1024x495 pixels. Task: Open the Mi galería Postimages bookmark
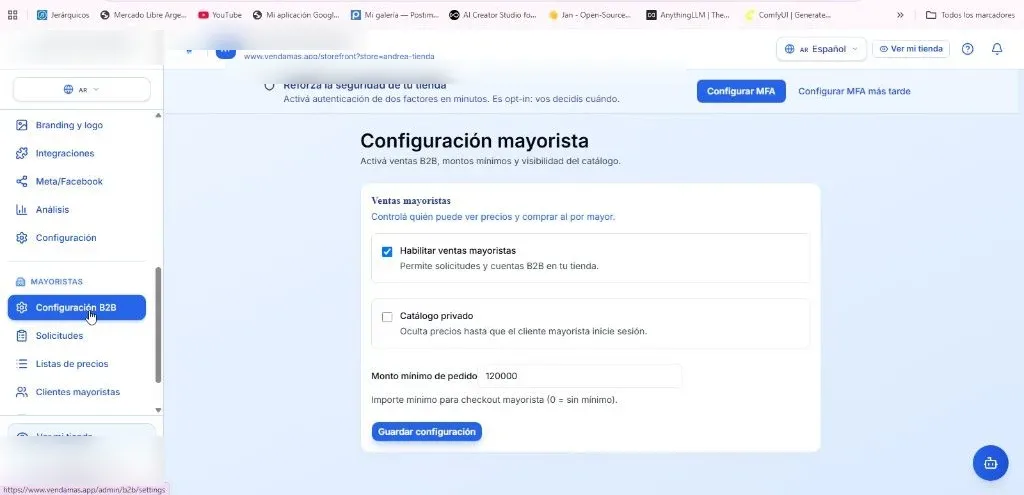pos(394,14)
